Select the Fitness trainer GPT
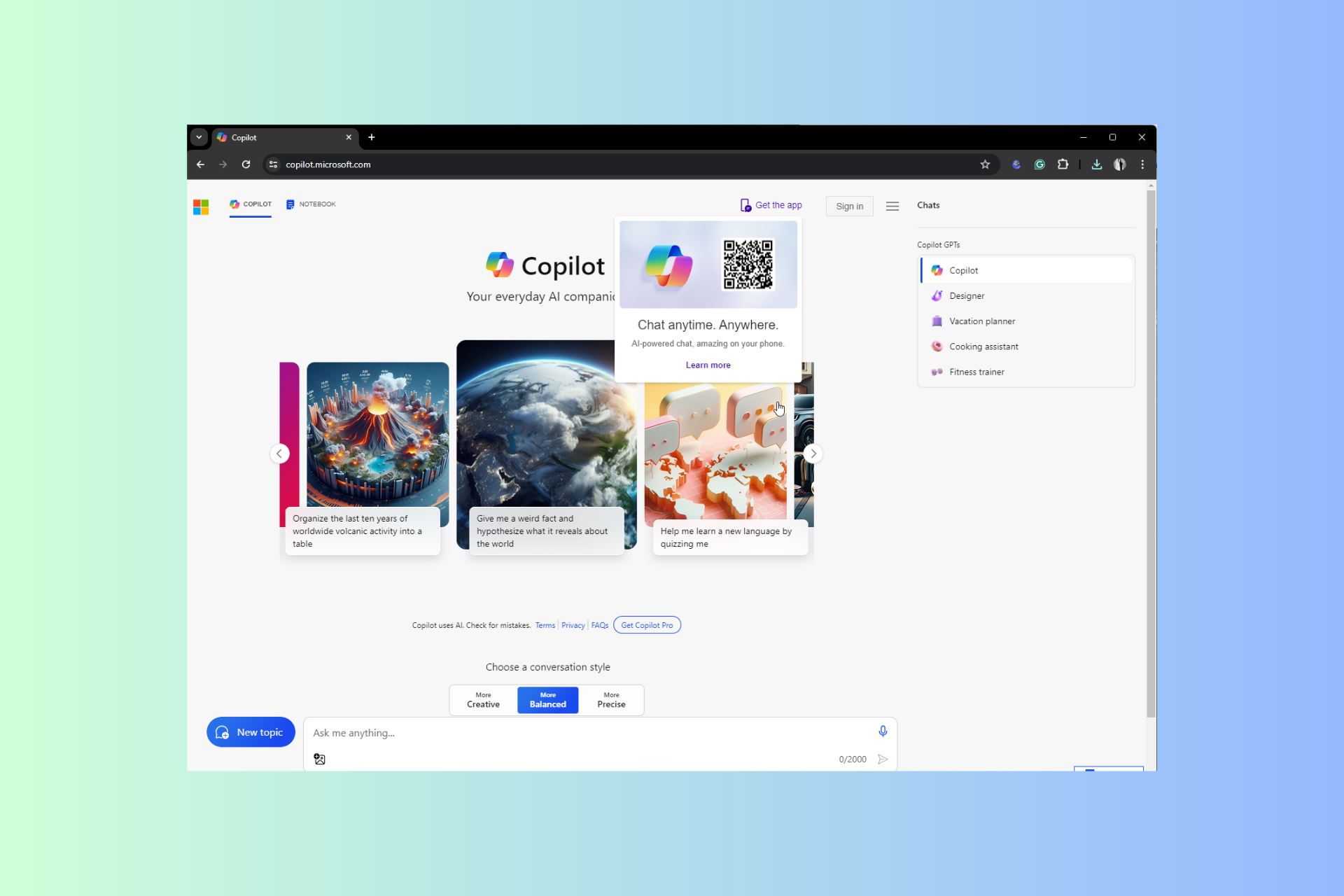The image size is (1344, 896). [1026, 372]
